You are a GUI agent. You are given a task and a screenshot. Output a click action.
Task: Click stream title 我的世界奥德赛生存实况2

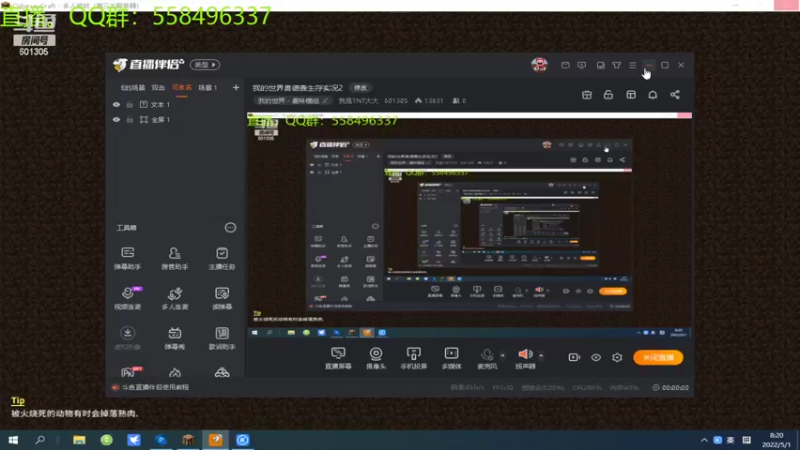(x=297, y=88)
